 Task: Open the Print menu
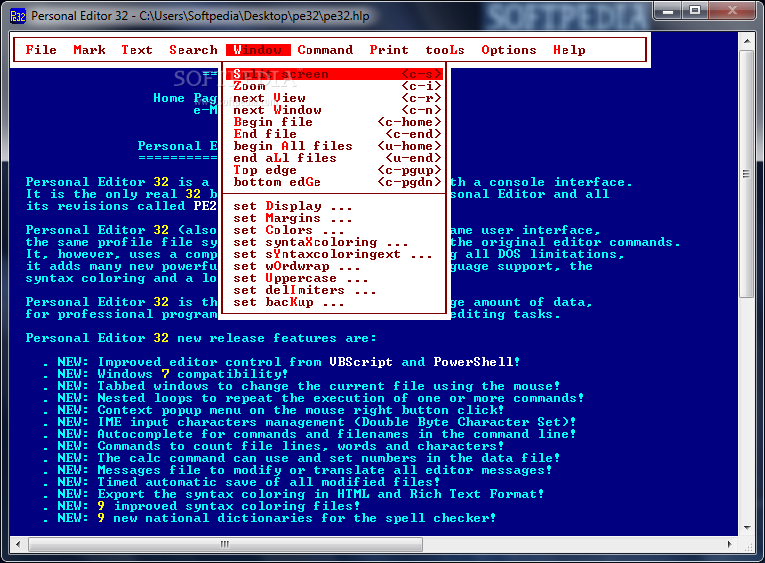389,50
